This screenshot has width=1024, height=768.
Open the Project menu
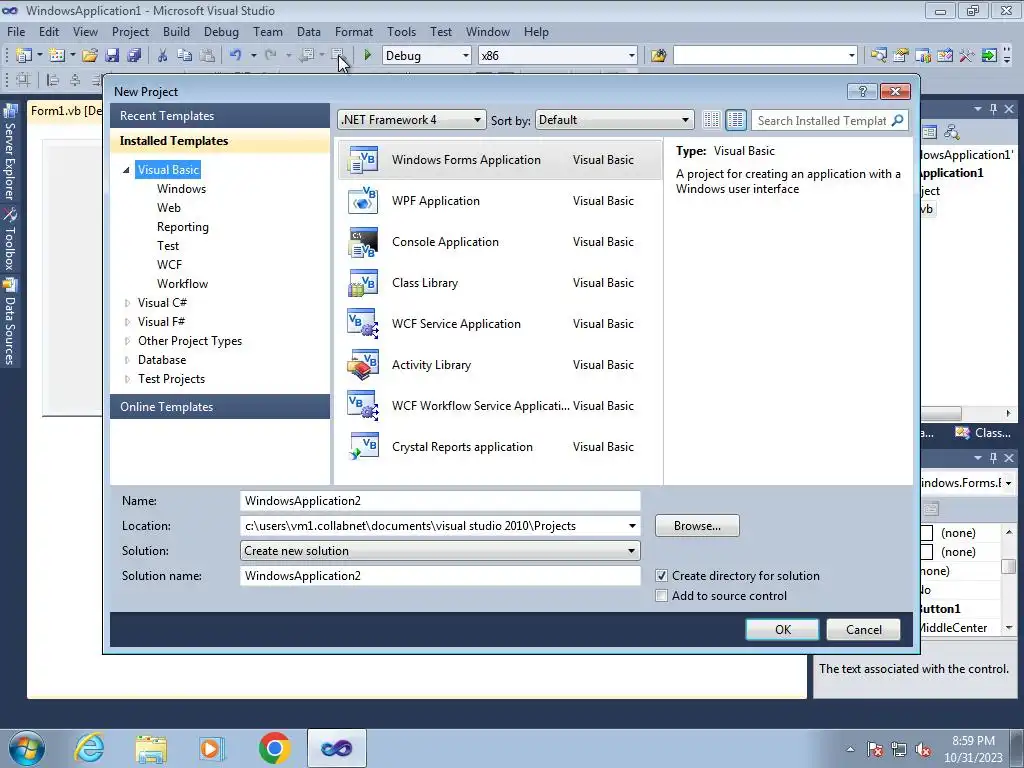point(130,31)
